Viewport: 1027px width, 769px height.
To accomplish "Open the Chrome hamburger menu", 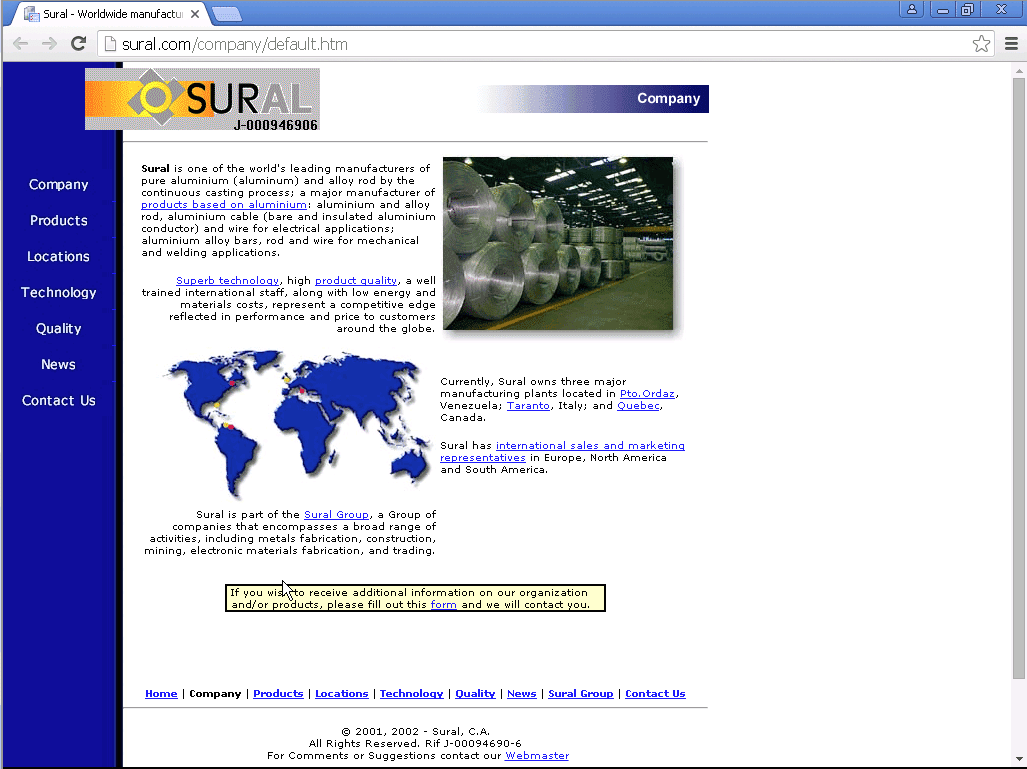I will coord(1011,44).
